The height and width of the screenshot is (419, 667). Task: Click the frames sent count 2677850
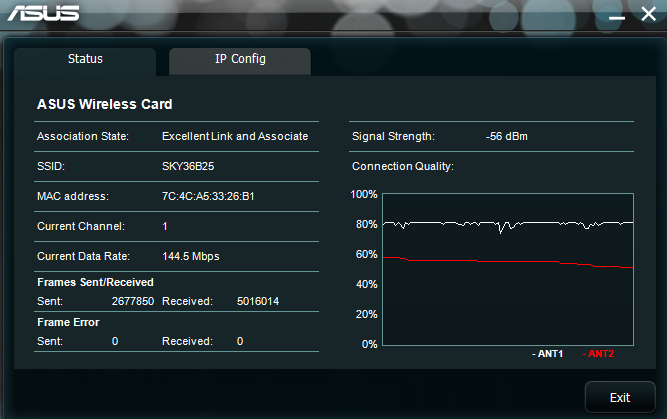point(133,301)
